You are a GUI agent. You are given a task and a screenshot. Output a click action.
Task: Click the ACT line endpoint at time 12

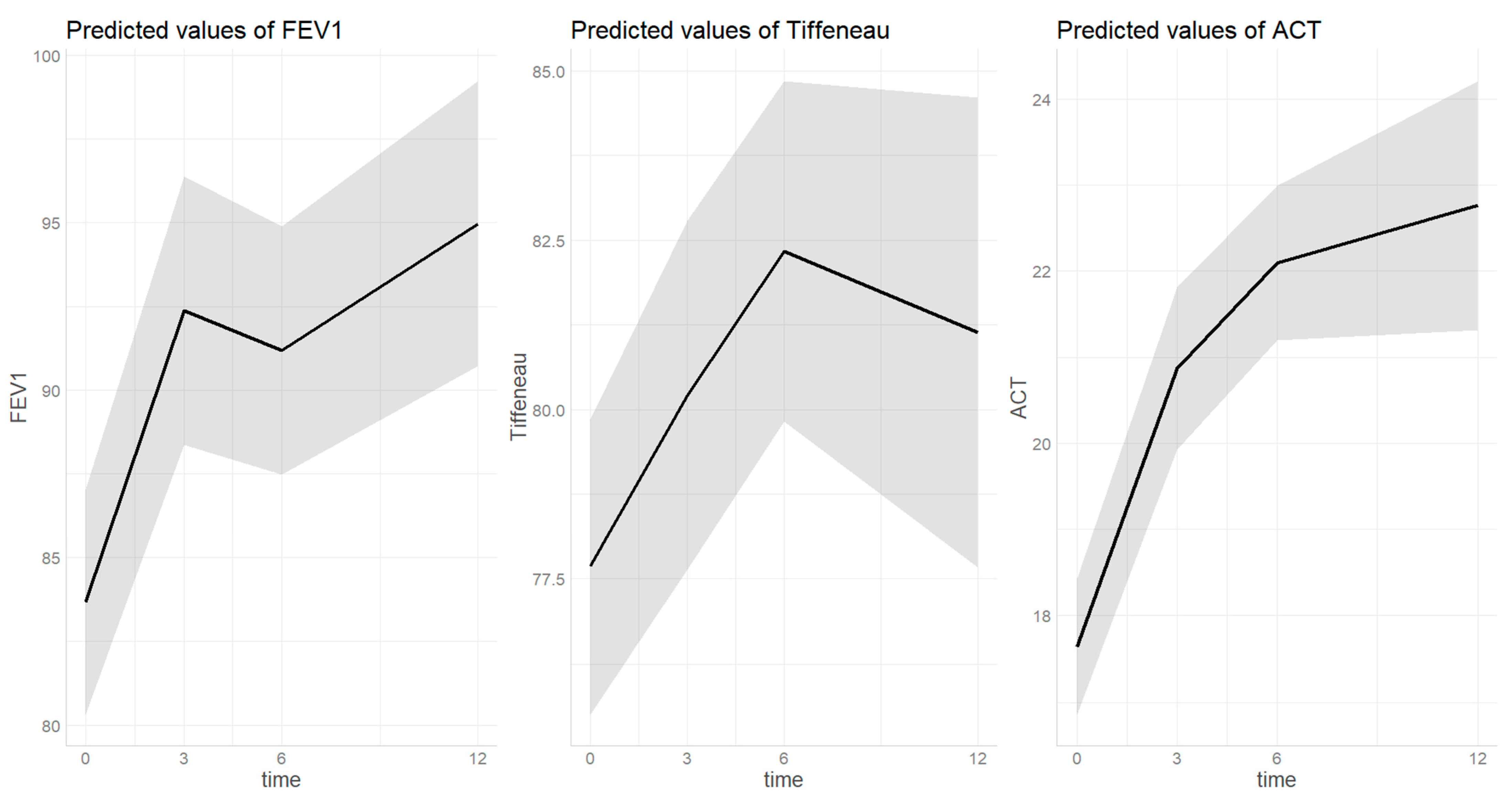coord(1477,205)
